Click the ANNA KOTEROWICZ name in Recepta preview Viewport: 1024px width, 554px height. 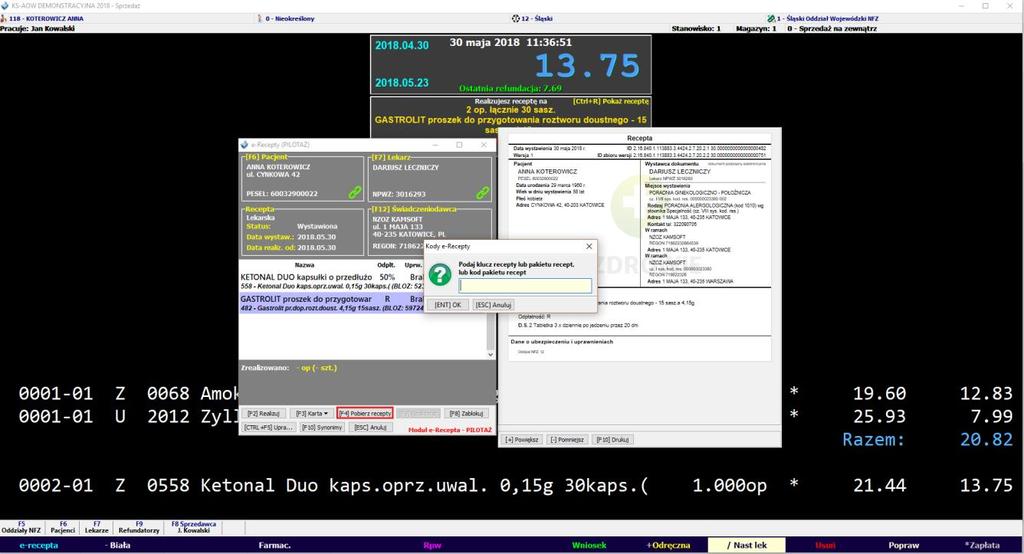pyautogui.click(x=547, y=171)
